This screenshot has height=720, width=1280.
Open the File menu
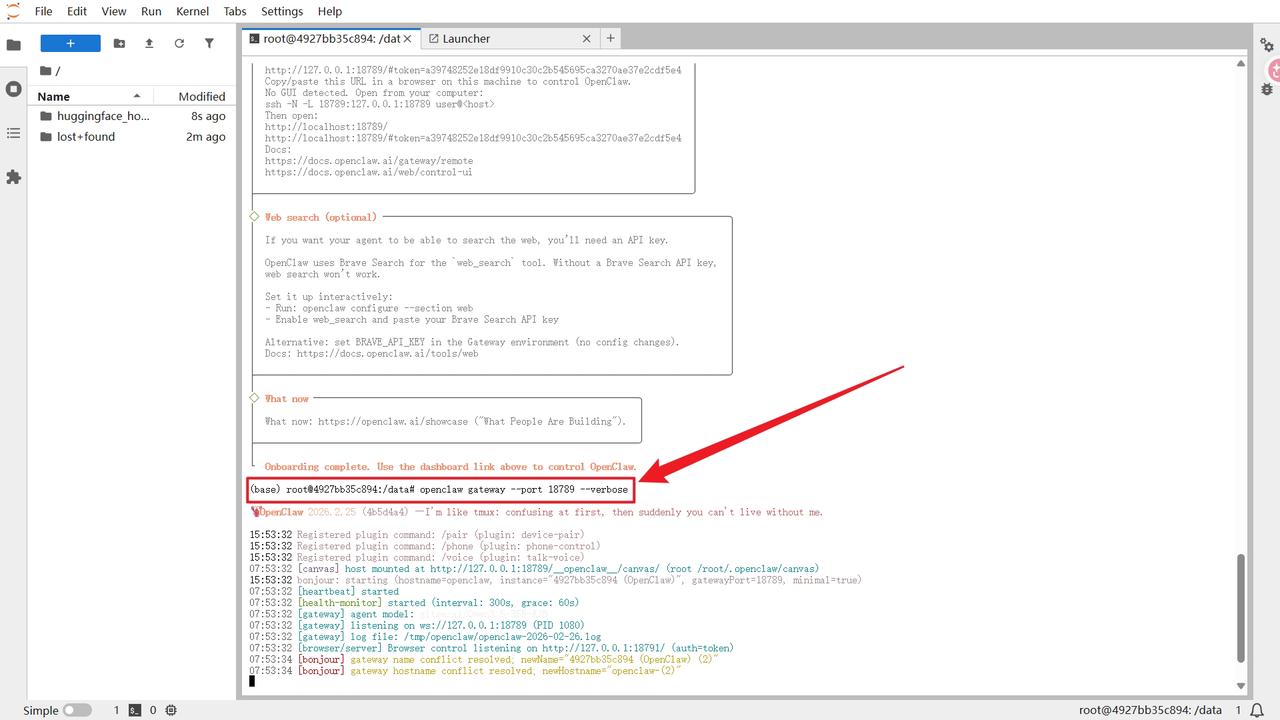(x=44, y=11)
